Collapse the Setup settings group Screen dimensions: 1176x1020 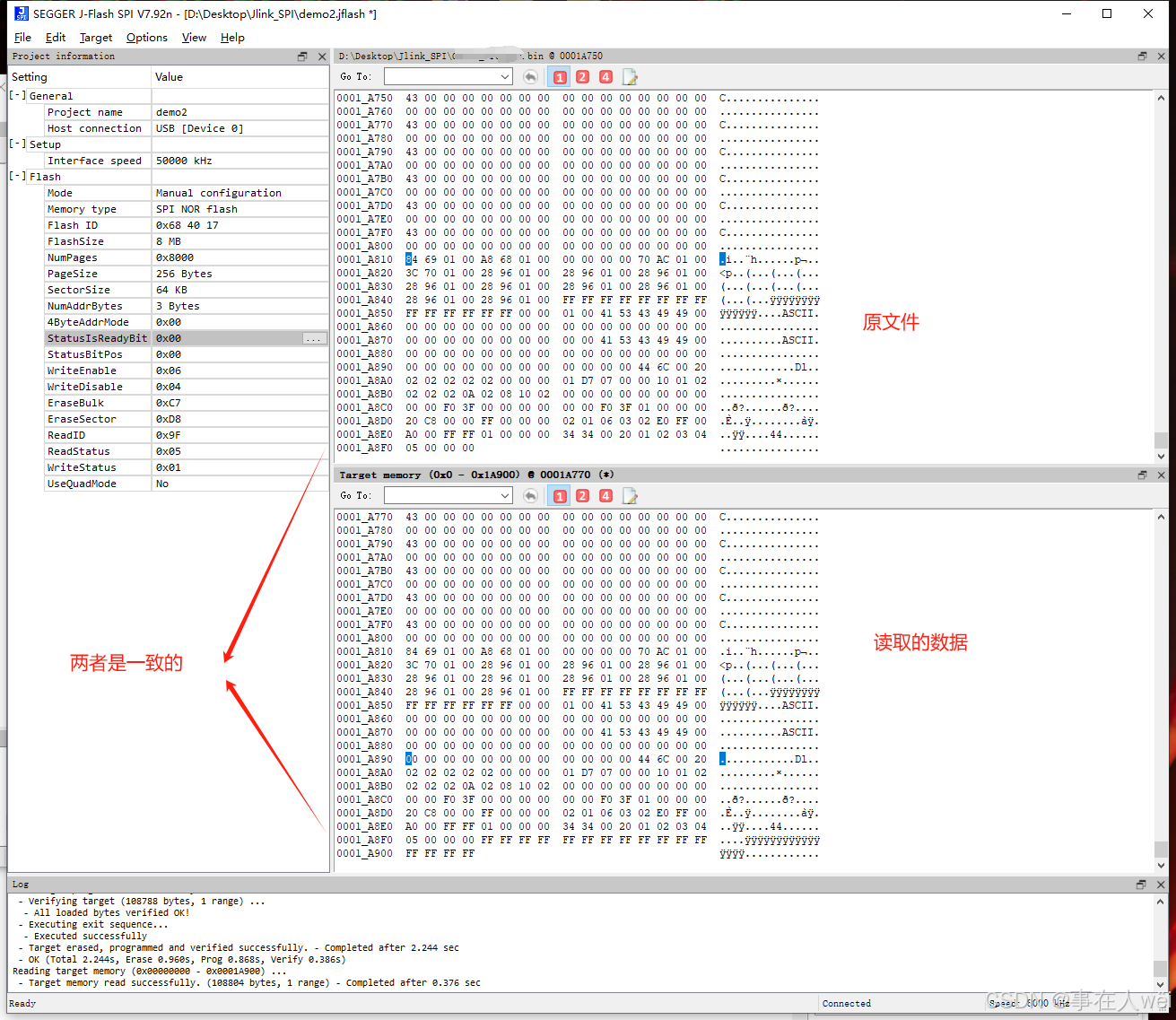tap(17, 144)
